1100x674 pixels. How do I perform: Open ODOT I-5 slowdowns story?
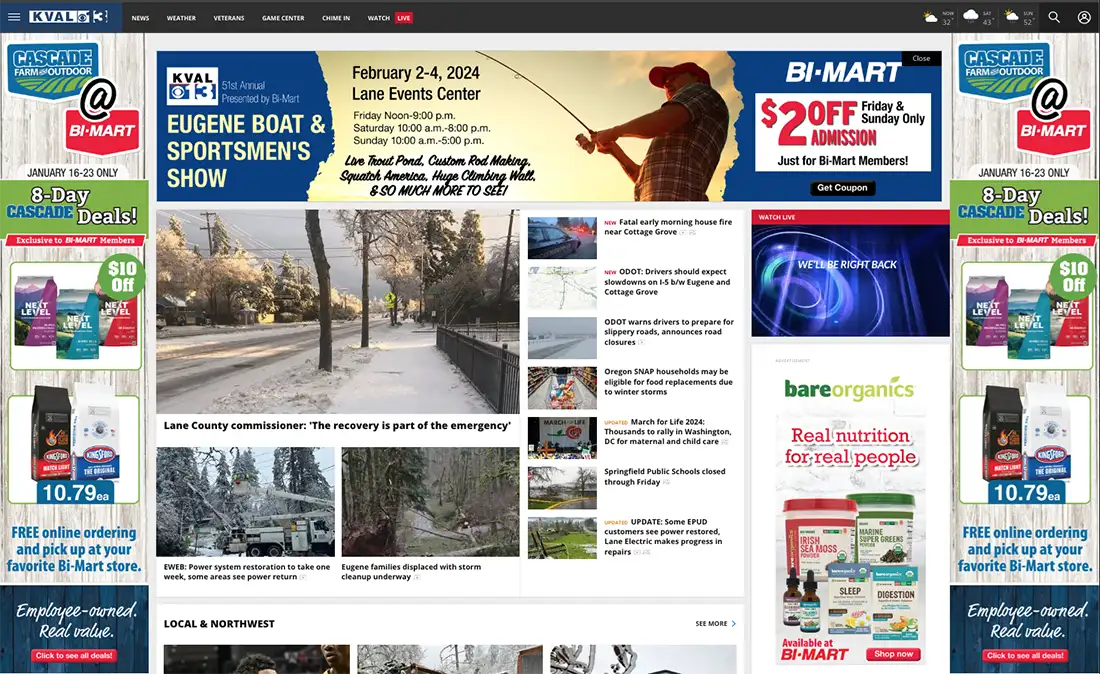[x=667, y=282]
